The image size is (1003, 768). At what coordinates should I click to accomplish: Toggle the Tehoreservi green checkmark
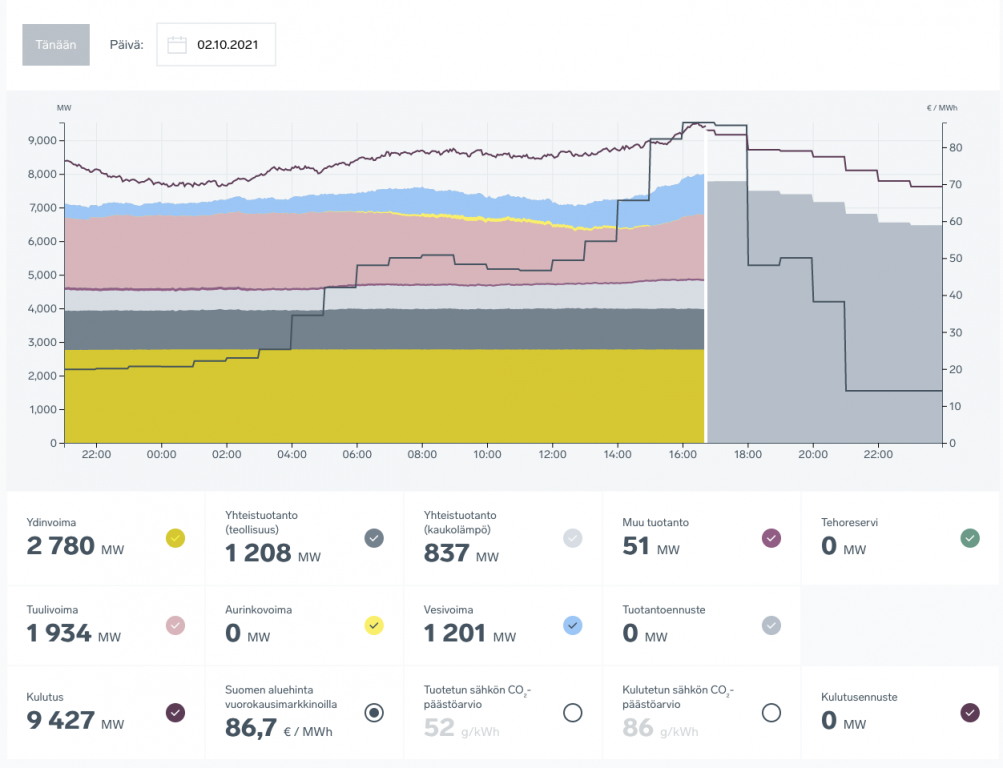[970, 538]
